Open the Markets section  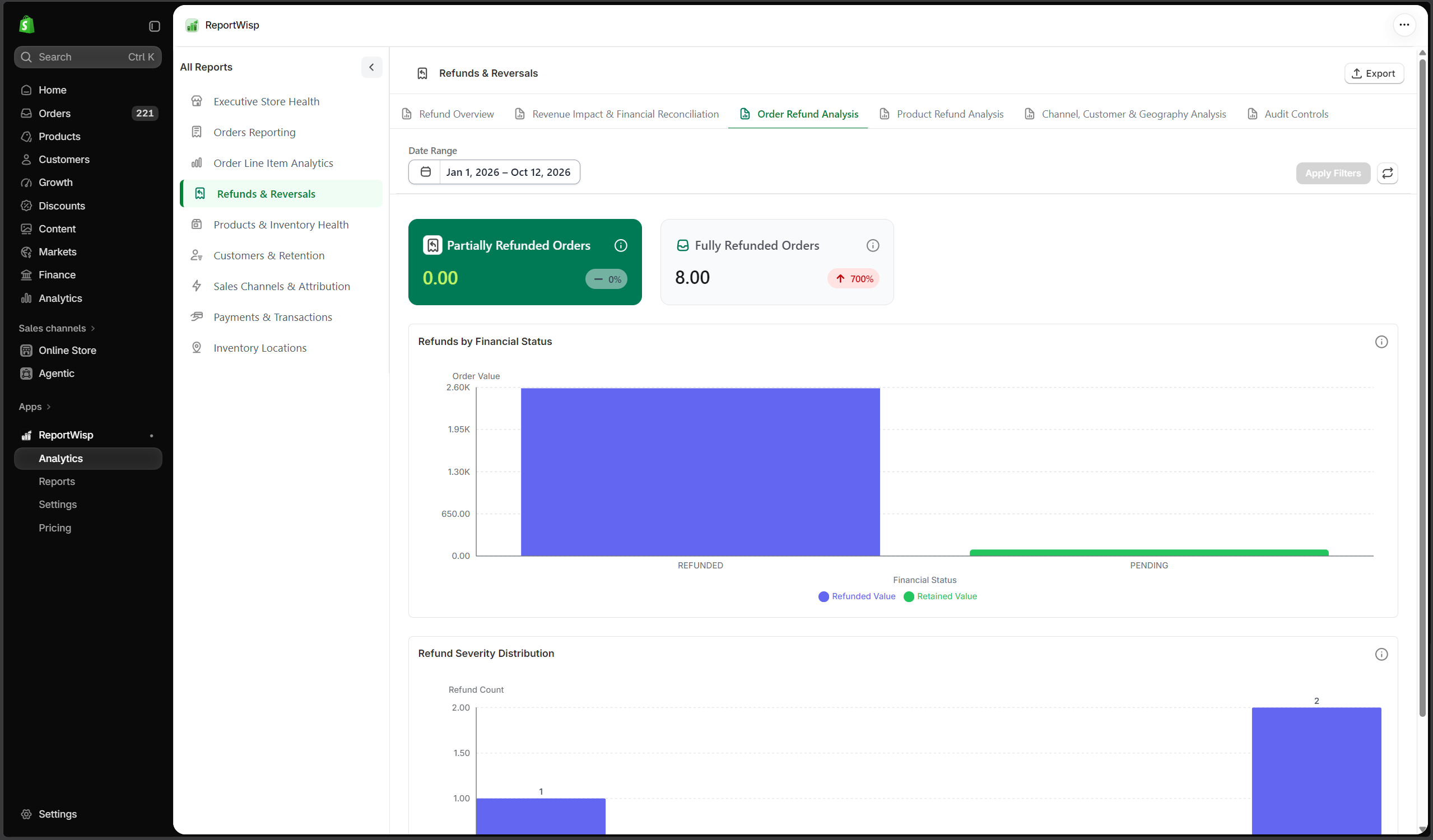[x=88, y=252]
